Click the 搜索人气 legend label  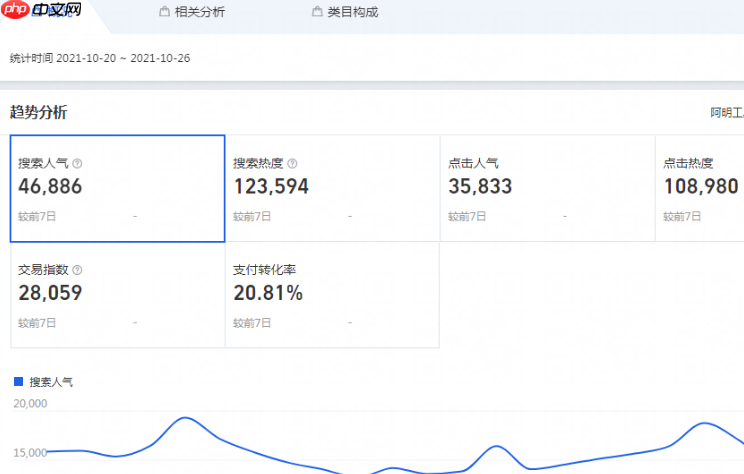tap(51, 382)
